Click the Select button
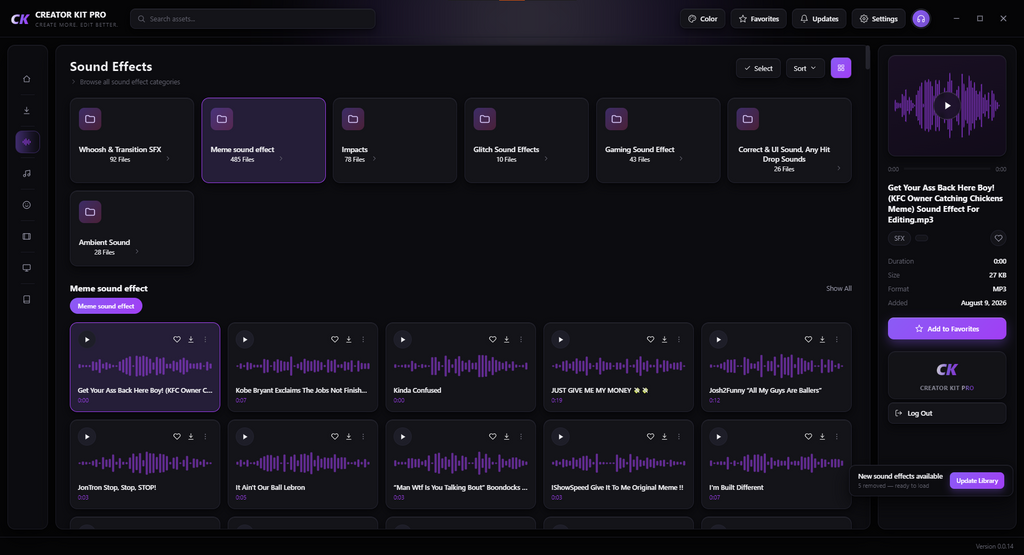This screenshot has width=1024, height=555. (758, 68)
